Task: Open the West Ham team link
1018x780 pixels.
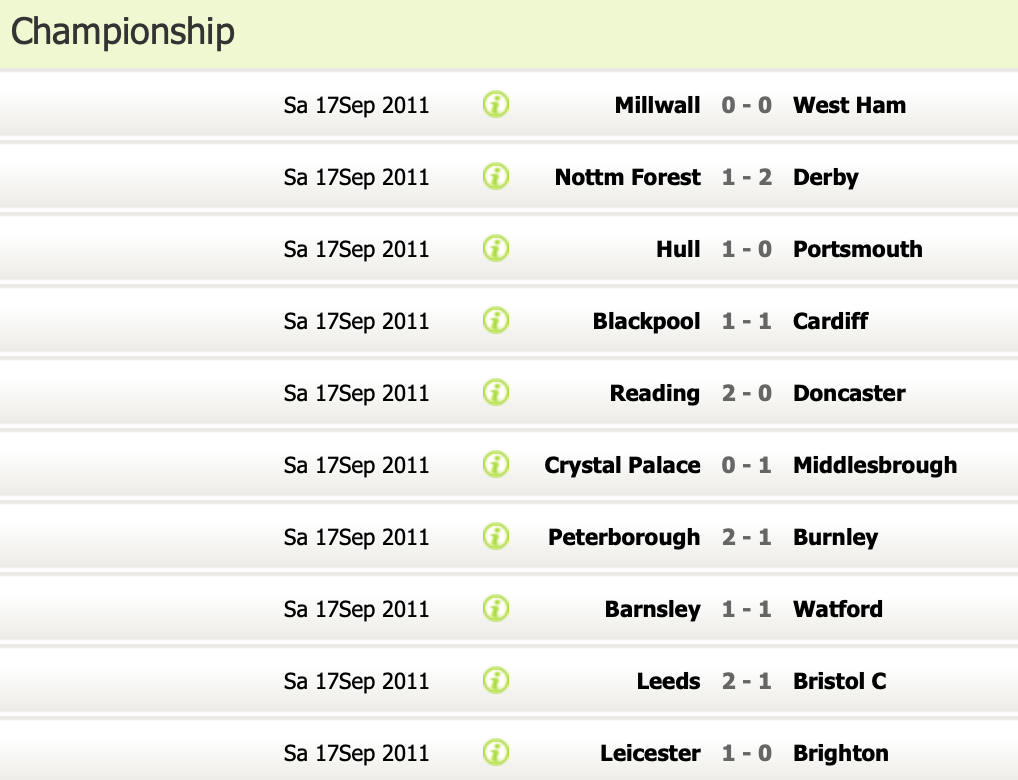Action: 849,105
